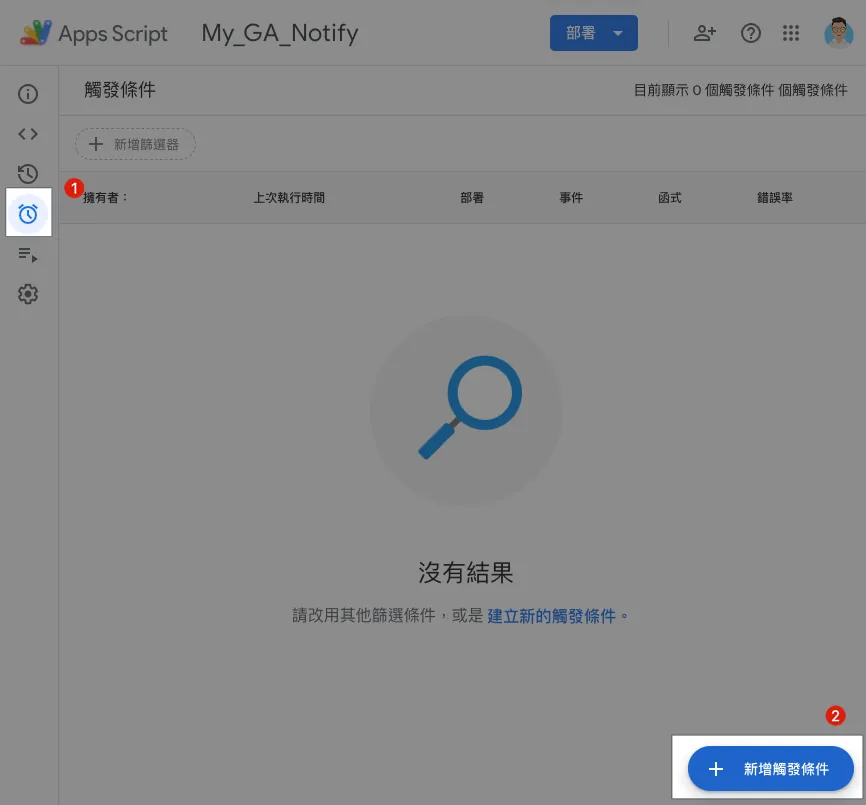
Task: Open Project Settings gear icon
Action: coord(28,294)
